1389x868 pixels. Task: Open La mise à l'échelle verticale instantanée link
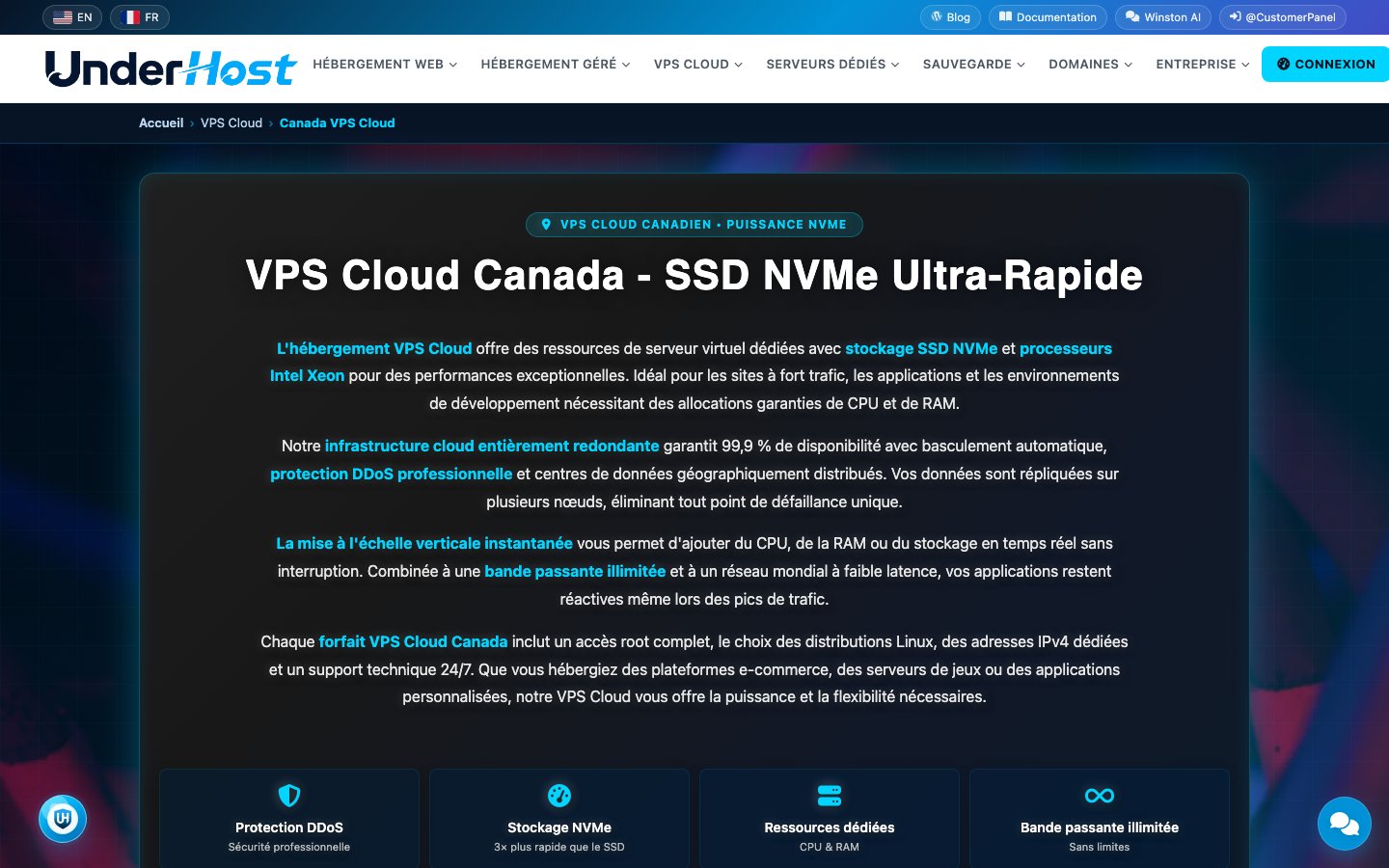[x=424, y=544]
